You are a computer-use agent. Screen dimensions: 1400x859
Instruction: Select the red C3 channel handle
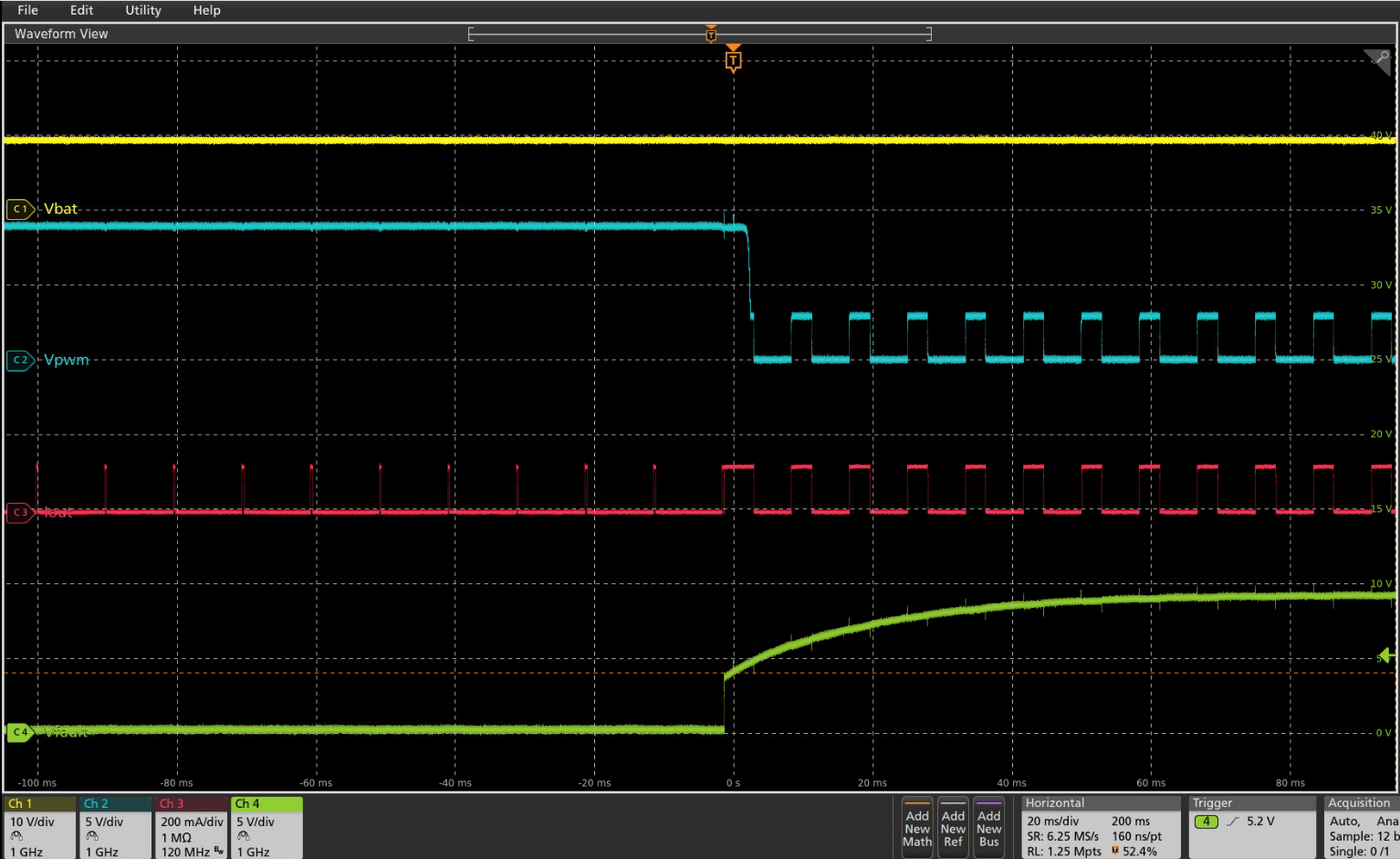tap(20, 512)
